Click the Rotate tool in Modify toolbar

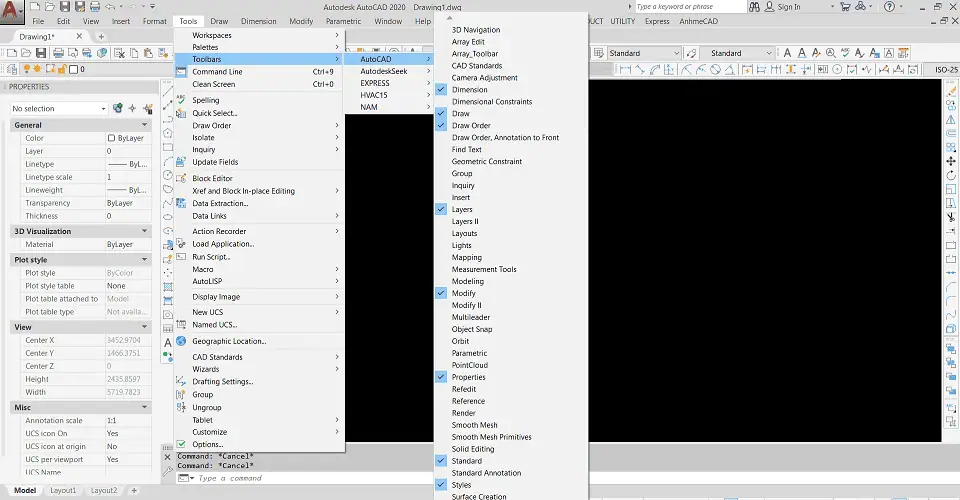(951, 175)
